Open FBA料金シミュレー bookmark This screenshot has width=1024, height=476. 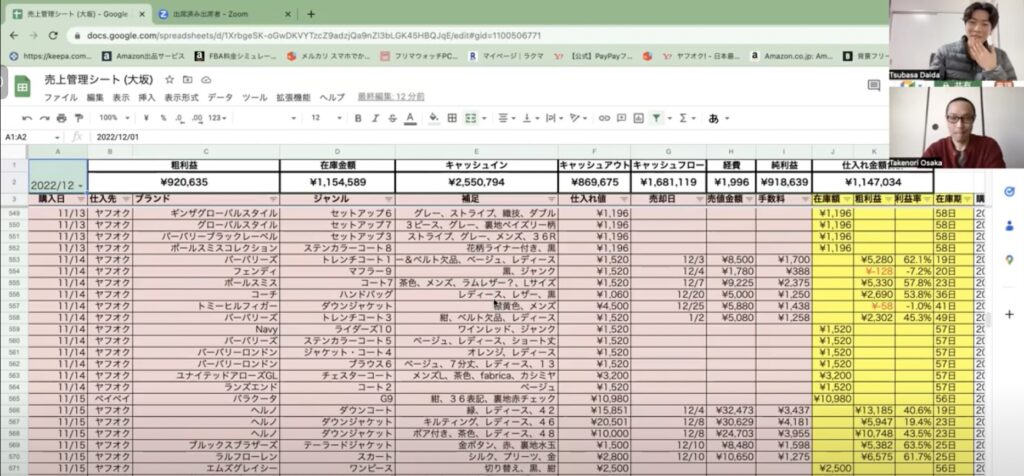click(236, 57)
